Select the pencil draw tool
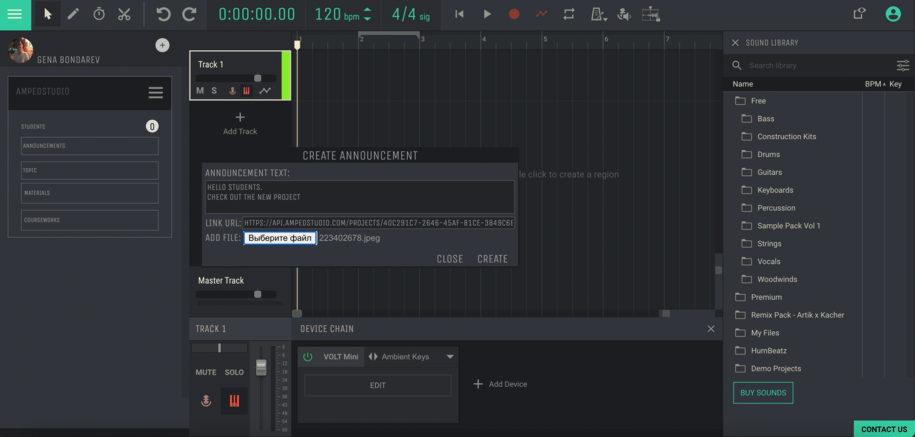 (x=73, y=15)
